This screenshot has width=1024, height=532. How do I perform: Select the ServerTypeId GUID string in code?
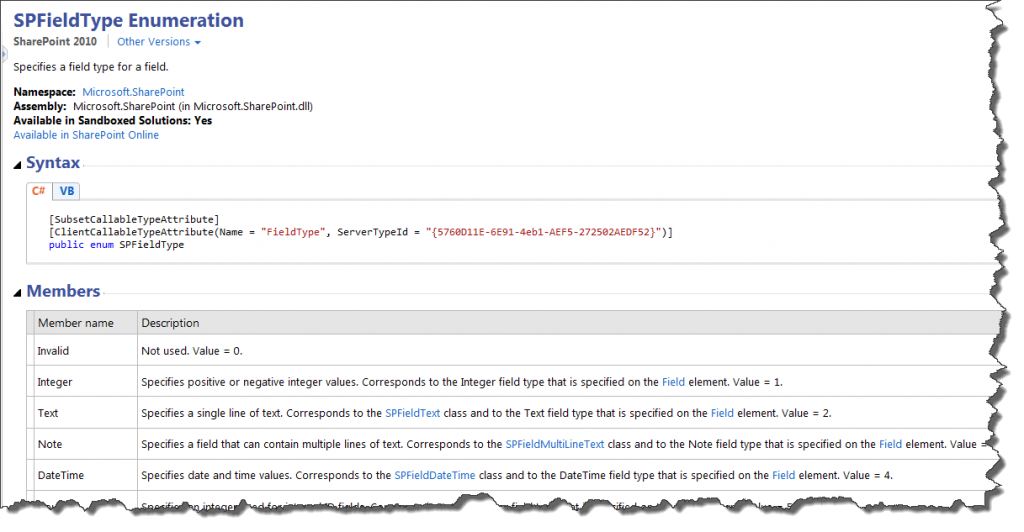pyautogui.click(x=545, y=232)
